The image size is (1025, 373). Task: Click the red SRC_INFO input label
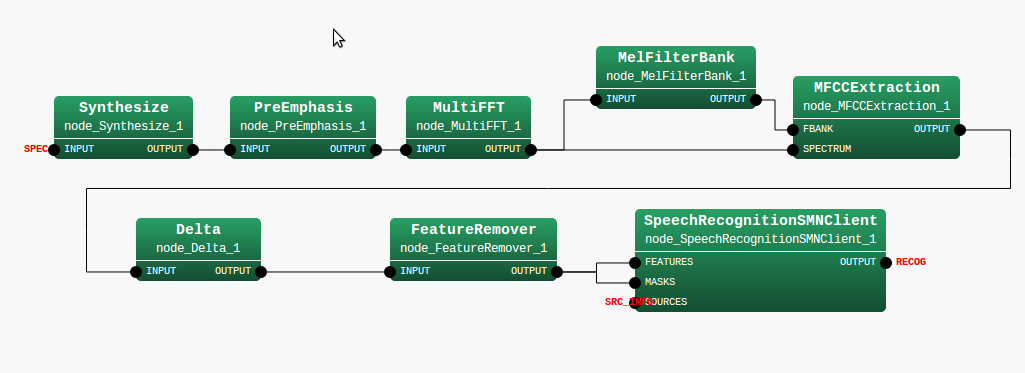[x=629, y=302]
